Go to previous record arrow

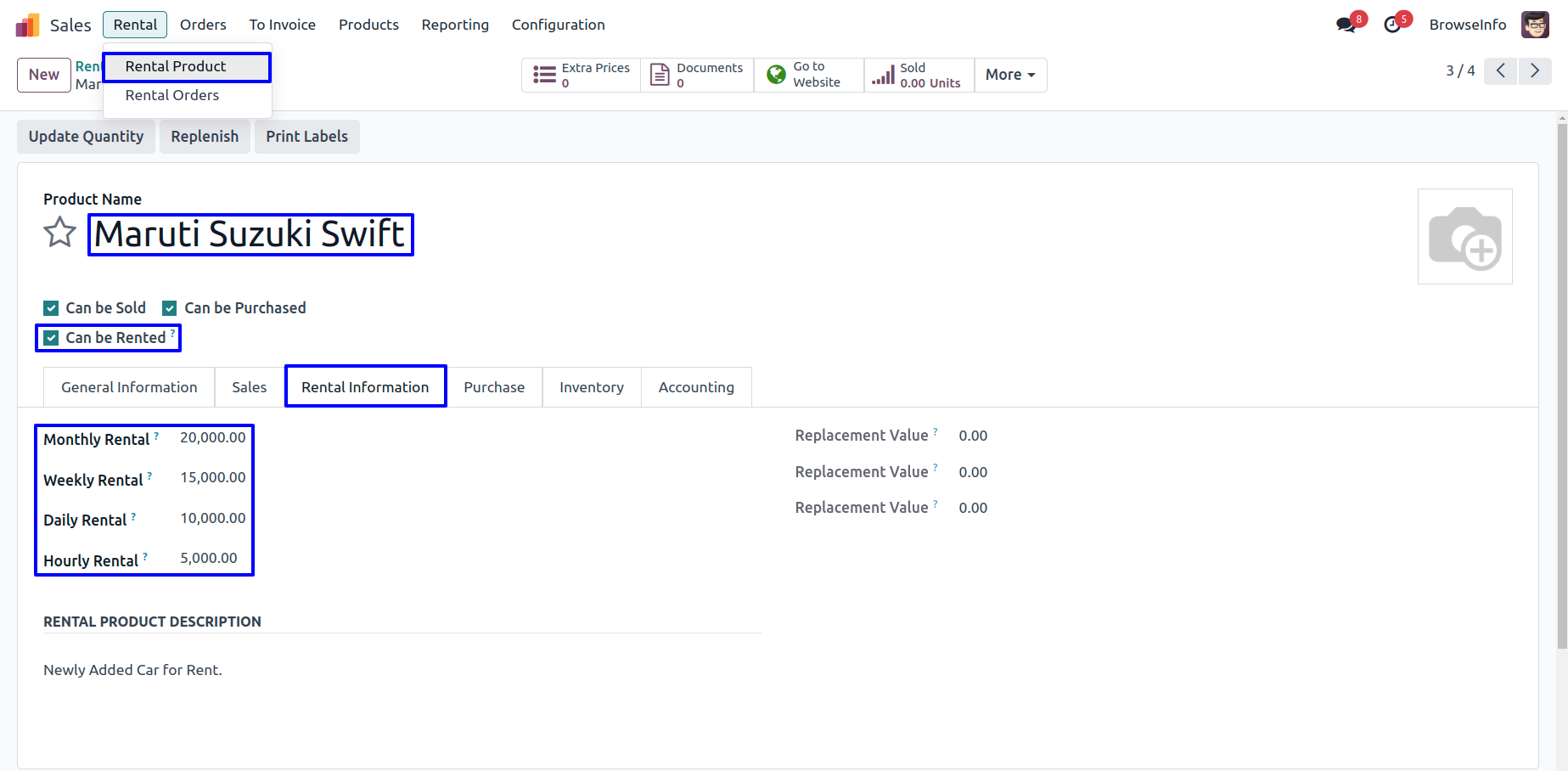coord(1500,71)
